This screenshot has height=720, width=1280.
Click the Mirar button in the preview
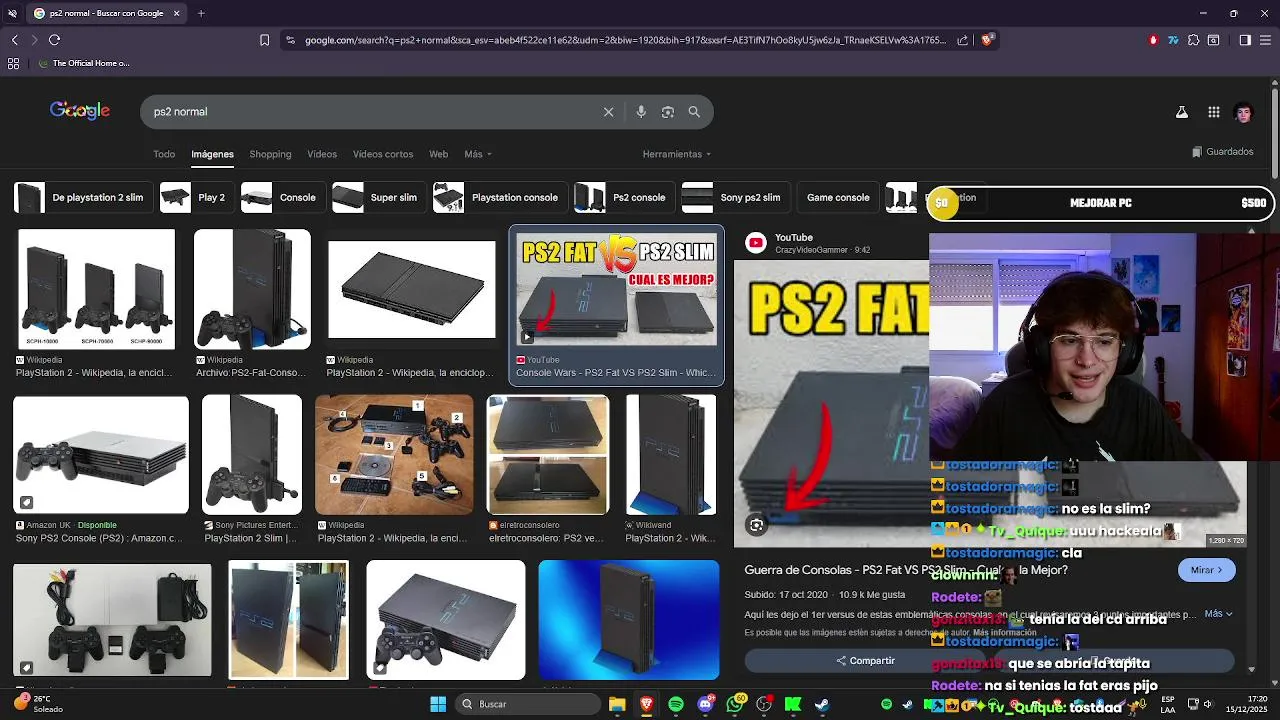tap(1207, 570)
